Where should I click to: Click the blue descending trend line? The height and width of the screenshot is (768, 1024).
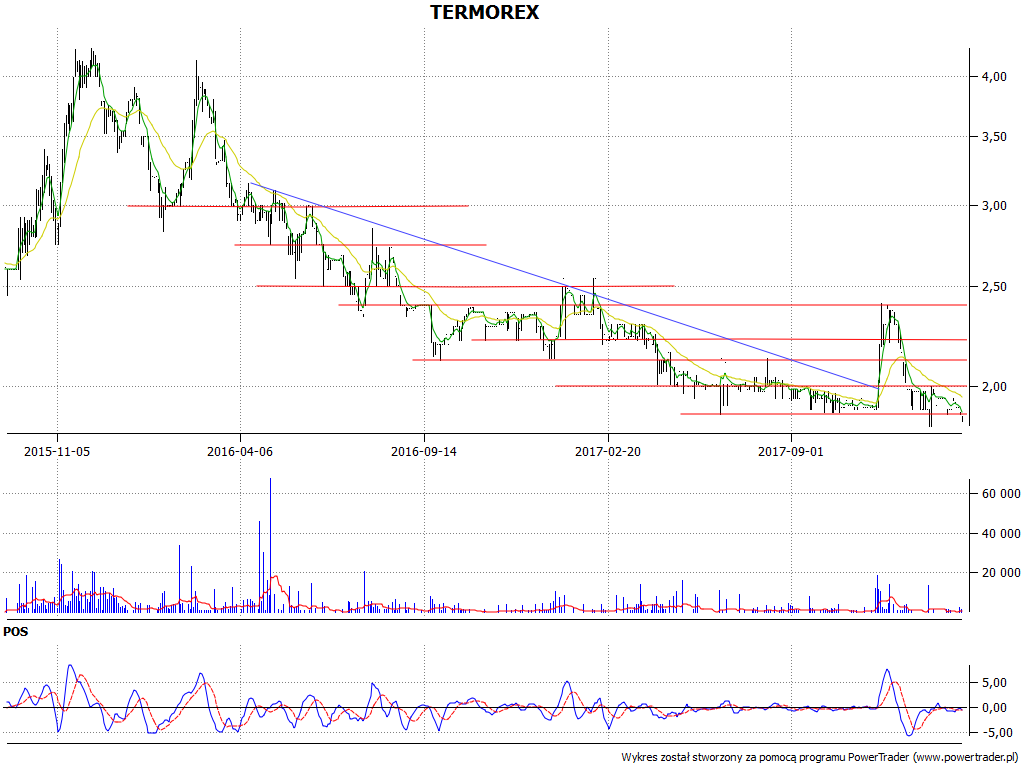(x=564, y=286)
